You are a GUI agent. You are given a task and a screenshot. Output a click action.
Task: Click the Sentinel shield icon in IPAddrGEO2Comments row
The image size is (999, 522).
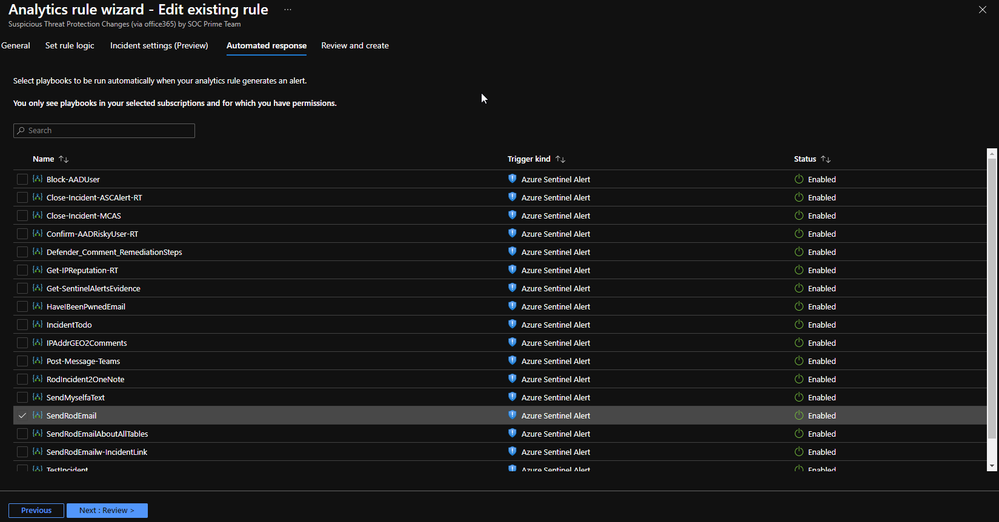click(512, 342)
